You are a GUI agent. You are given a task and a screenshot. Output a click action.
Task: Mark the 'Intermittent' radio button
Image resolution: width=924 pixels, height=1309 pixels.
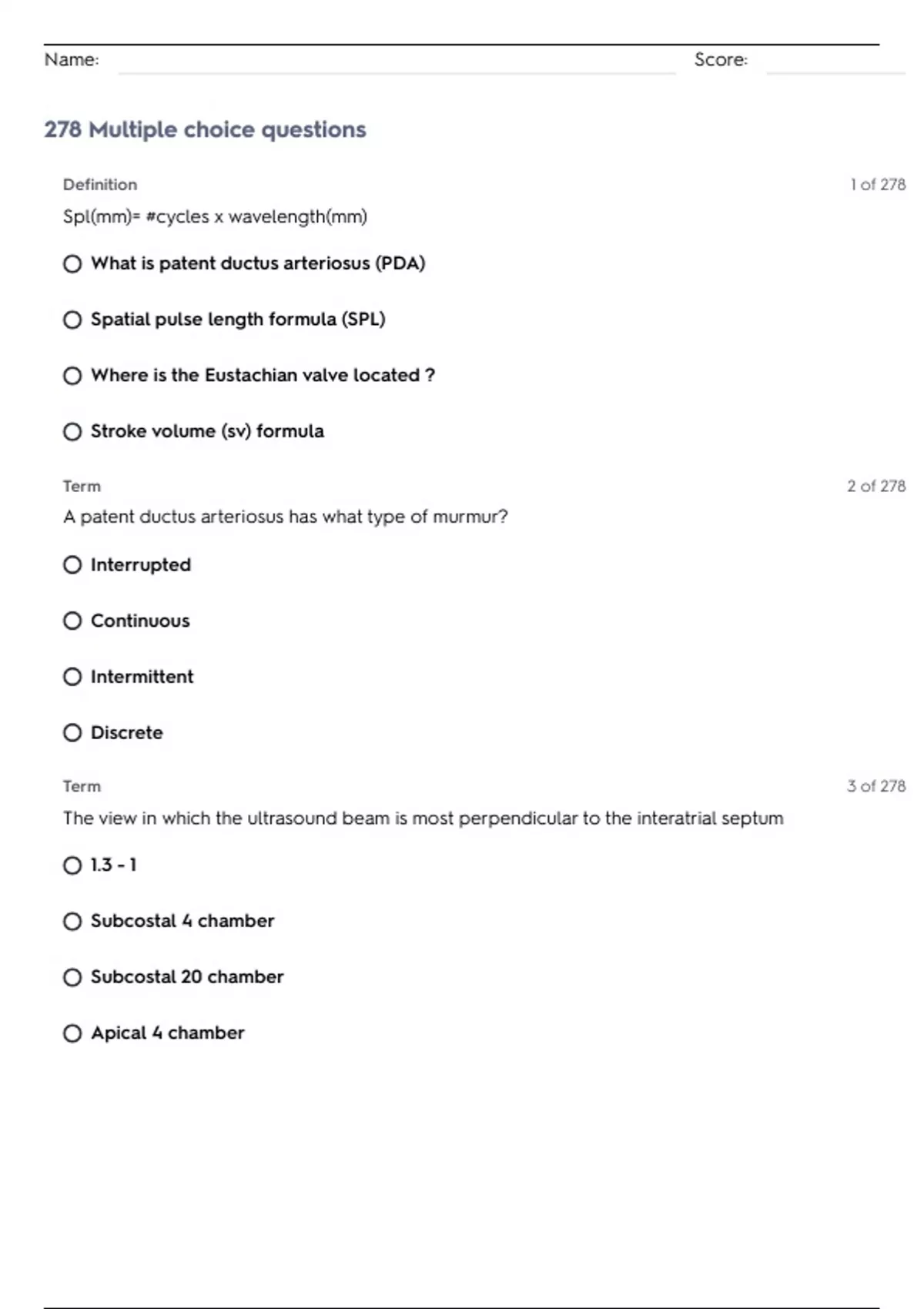tap(72, 677)
